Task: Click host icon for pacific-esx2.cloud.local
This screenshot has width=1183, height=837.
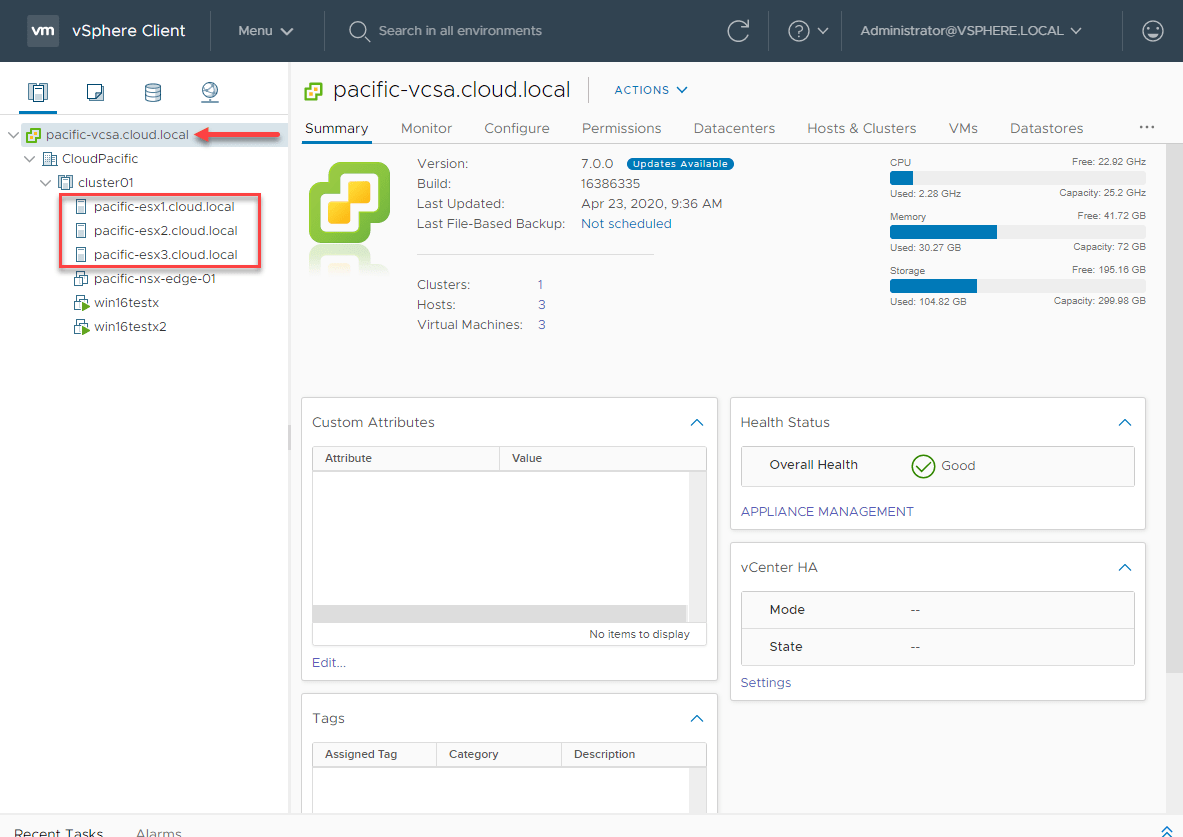Action: click(x=81, y=231)
